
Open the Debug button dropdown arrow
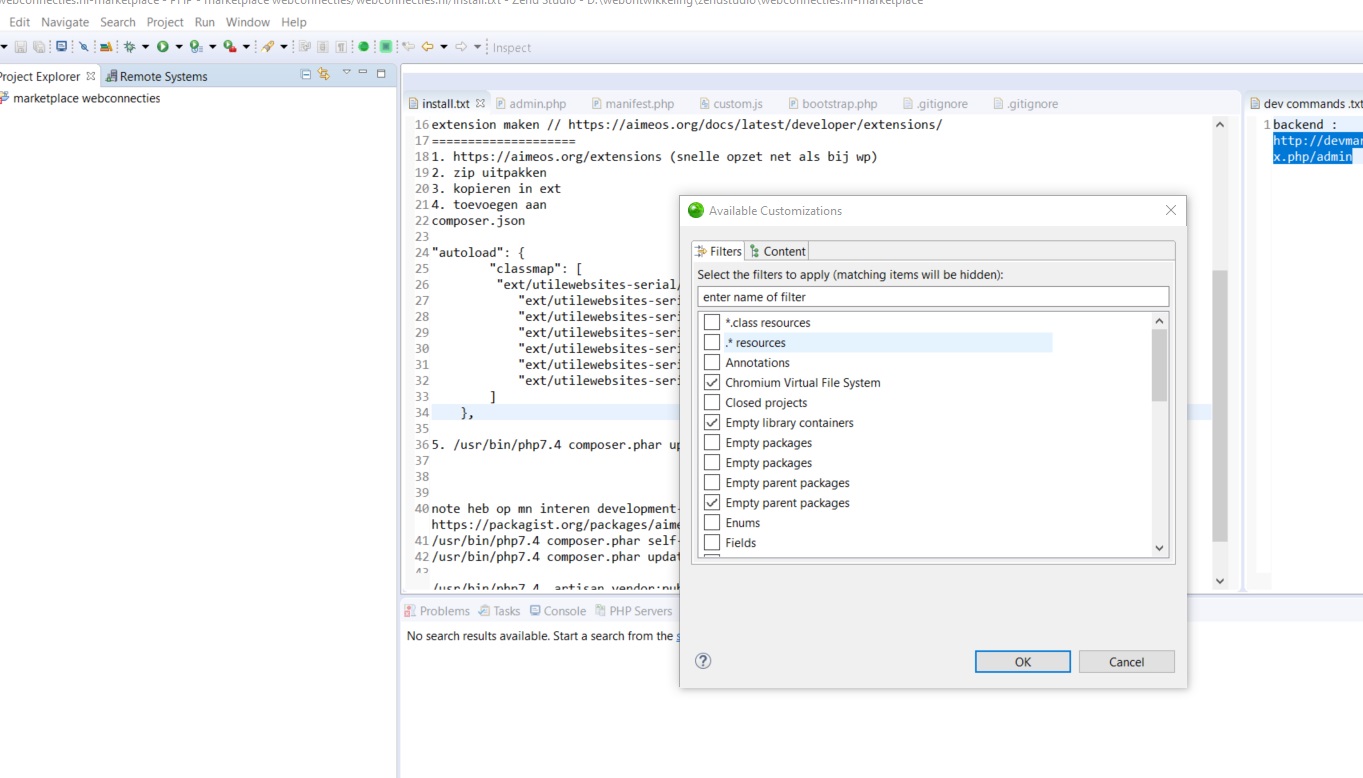pos(145,47)
